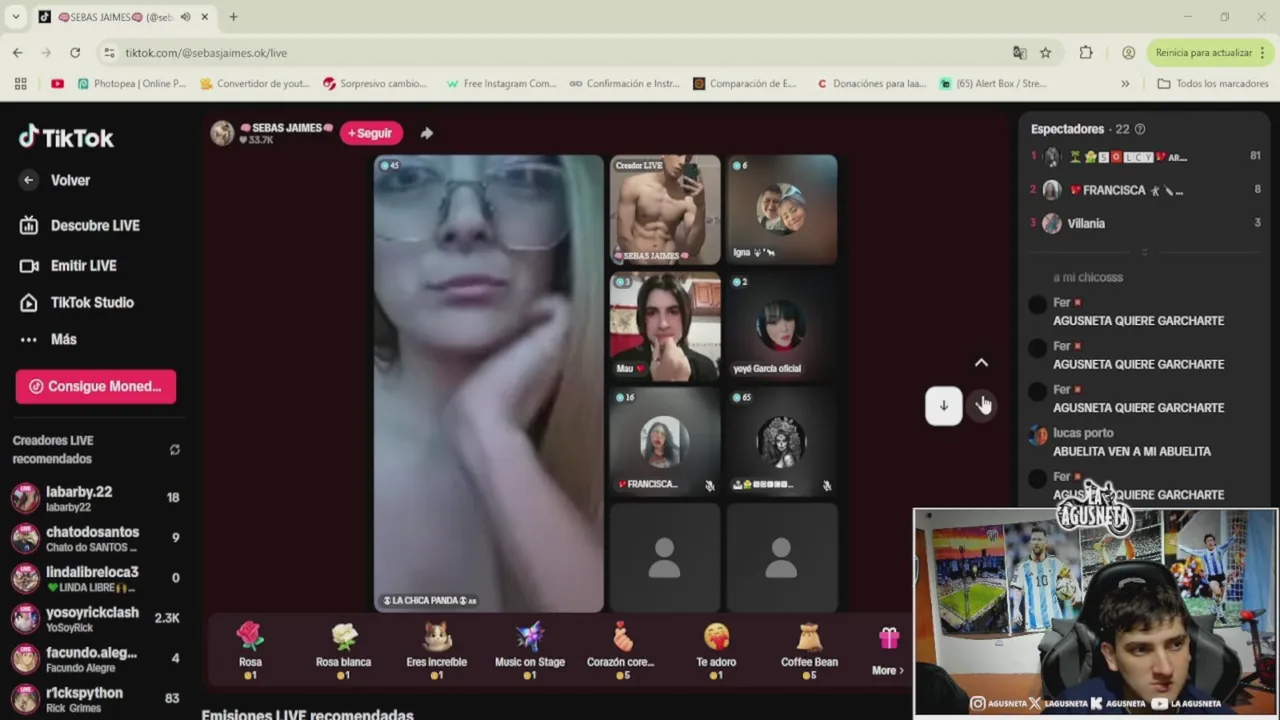Screen dimensions: 1280x720
Task: Select Mau guest tile
Action: coord(665,326)
